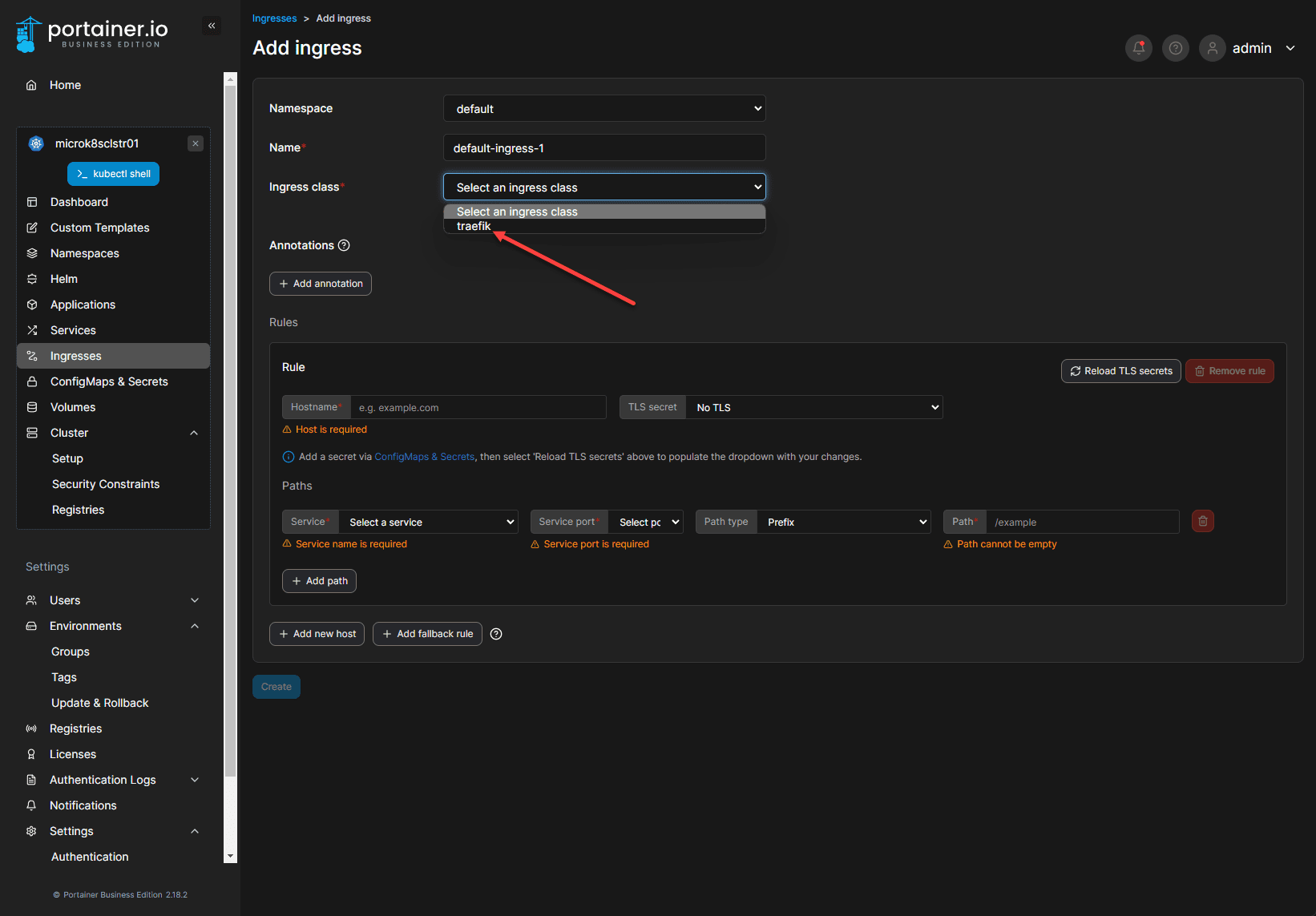The width and height of the screenshot is (1316, 916).
Task: Expand the Users settings section
Action: pyautogui.click(x=194, y=600)
